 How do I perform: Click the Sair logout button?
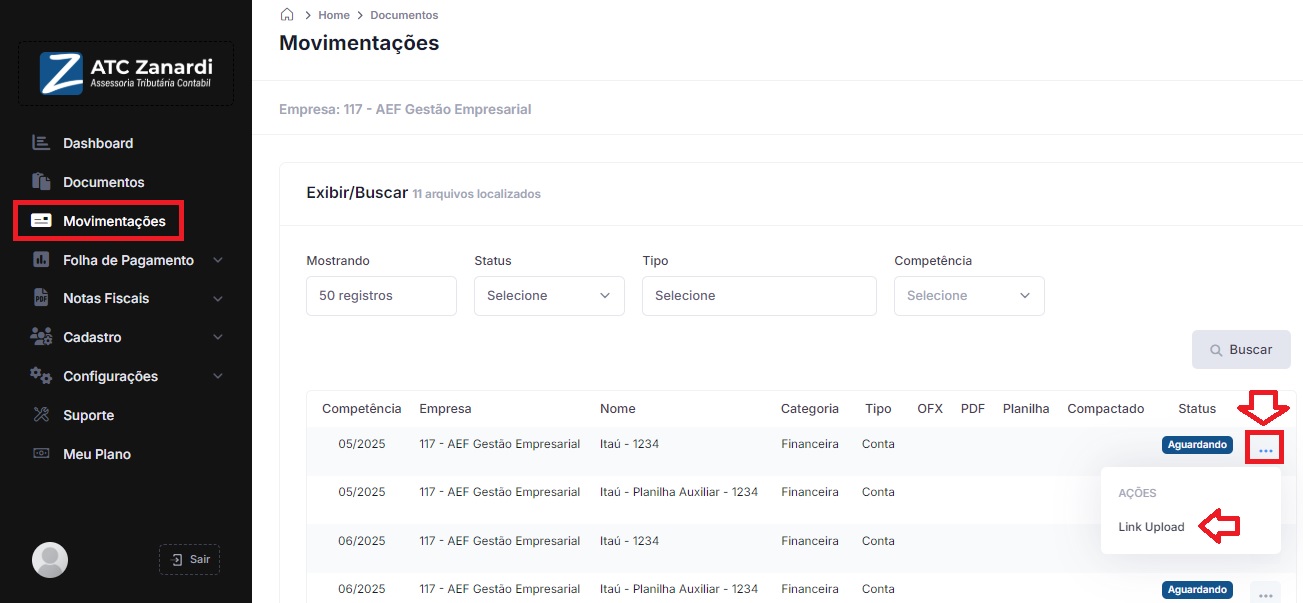pos(190,559)
